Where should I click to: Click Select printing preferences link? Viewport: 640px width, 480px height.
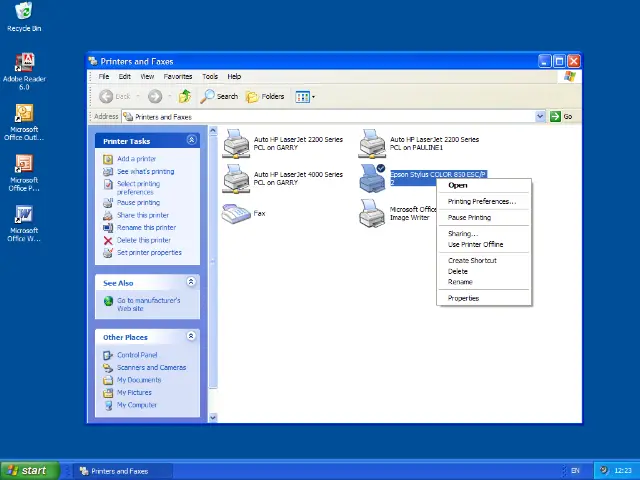tap(138, 188)
